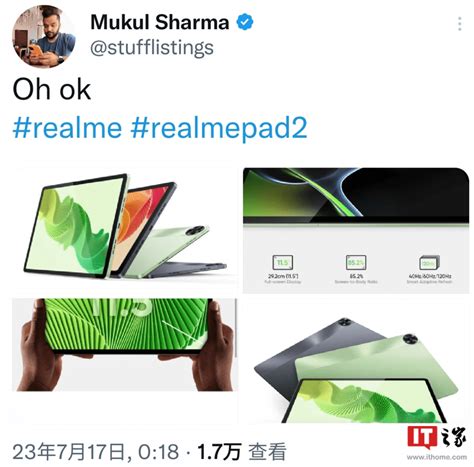Click the "Oh ok" tweet text
Screen dimensions: 474x467
[52, 89]
